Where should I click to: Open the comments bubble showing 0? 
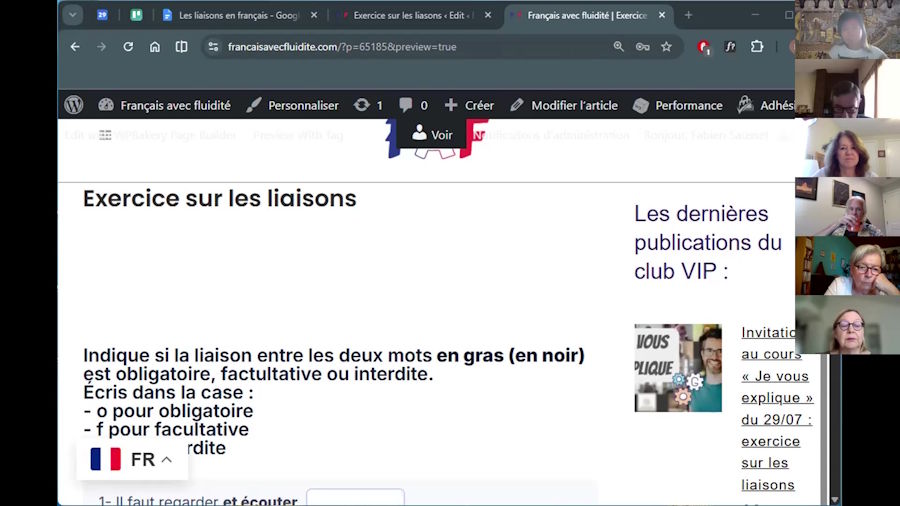click(413, 105)
